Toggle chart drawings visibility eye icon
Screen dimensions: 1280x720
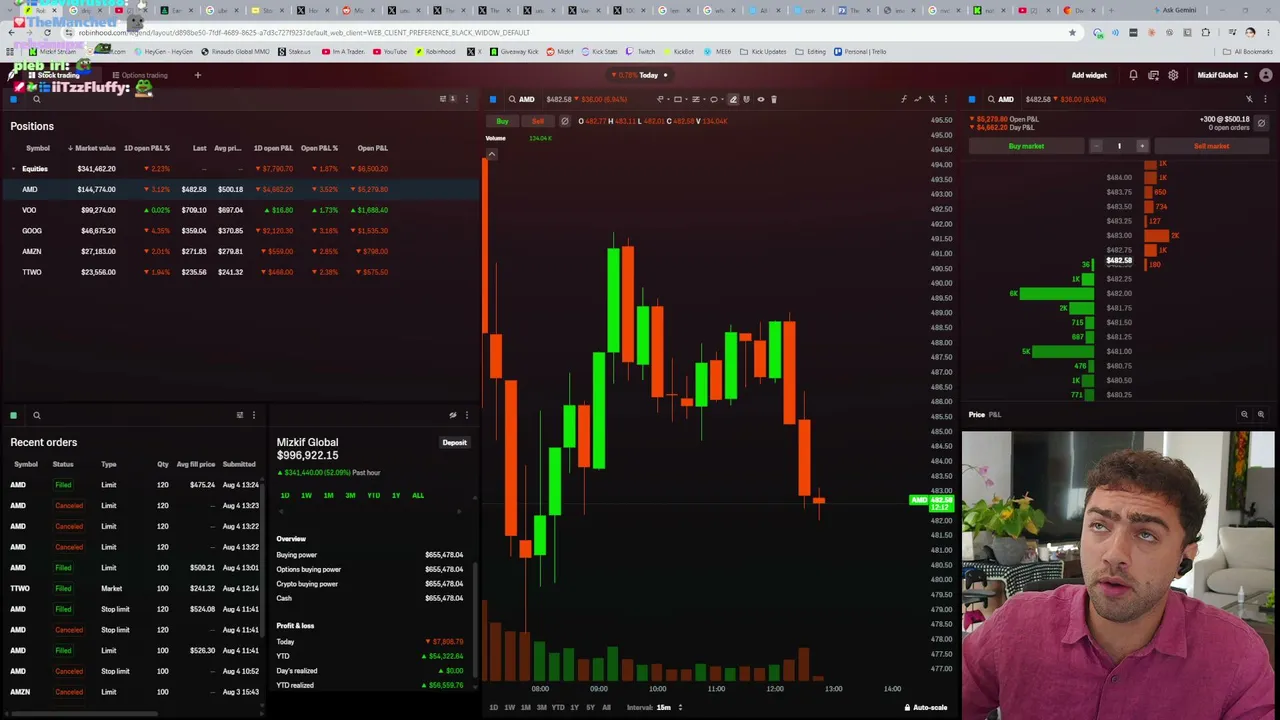pyautogui.click(x=760, y=99)
